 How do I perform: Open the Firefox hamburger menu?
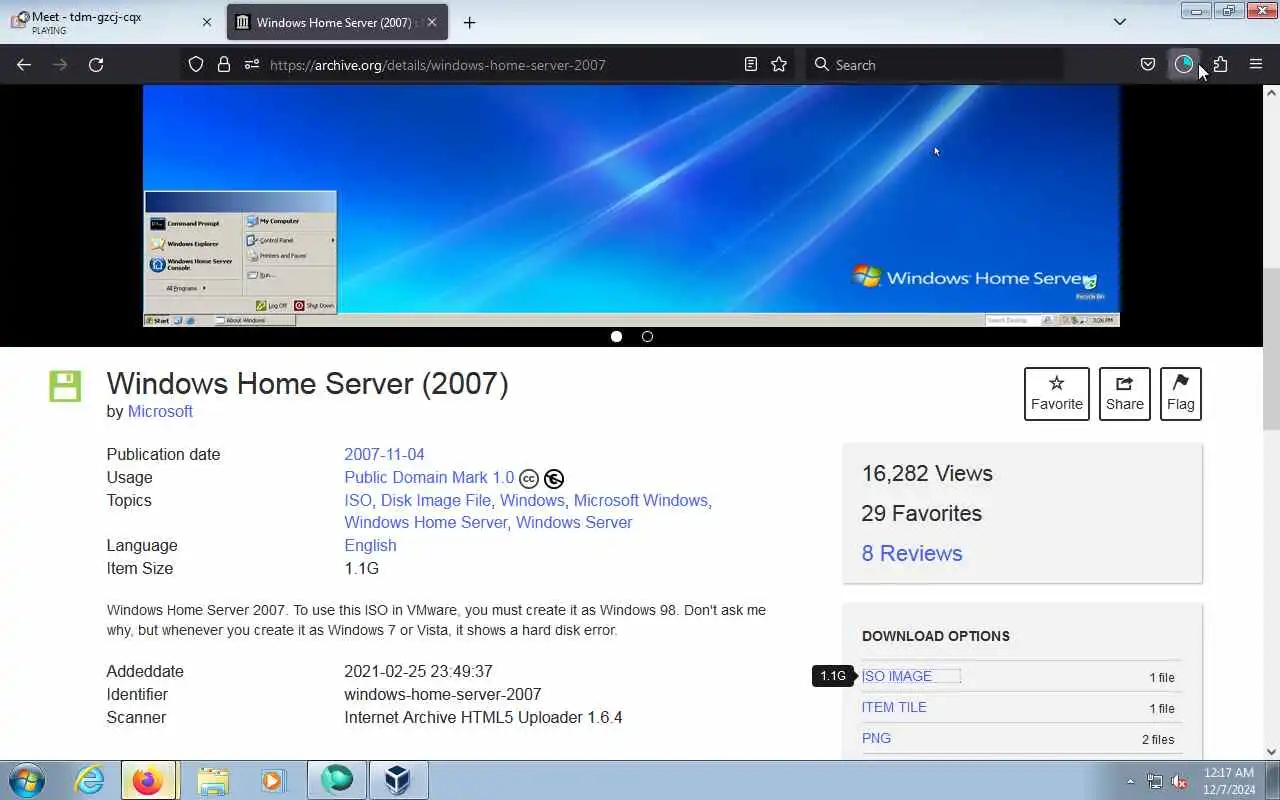(x=1256, y=64)
